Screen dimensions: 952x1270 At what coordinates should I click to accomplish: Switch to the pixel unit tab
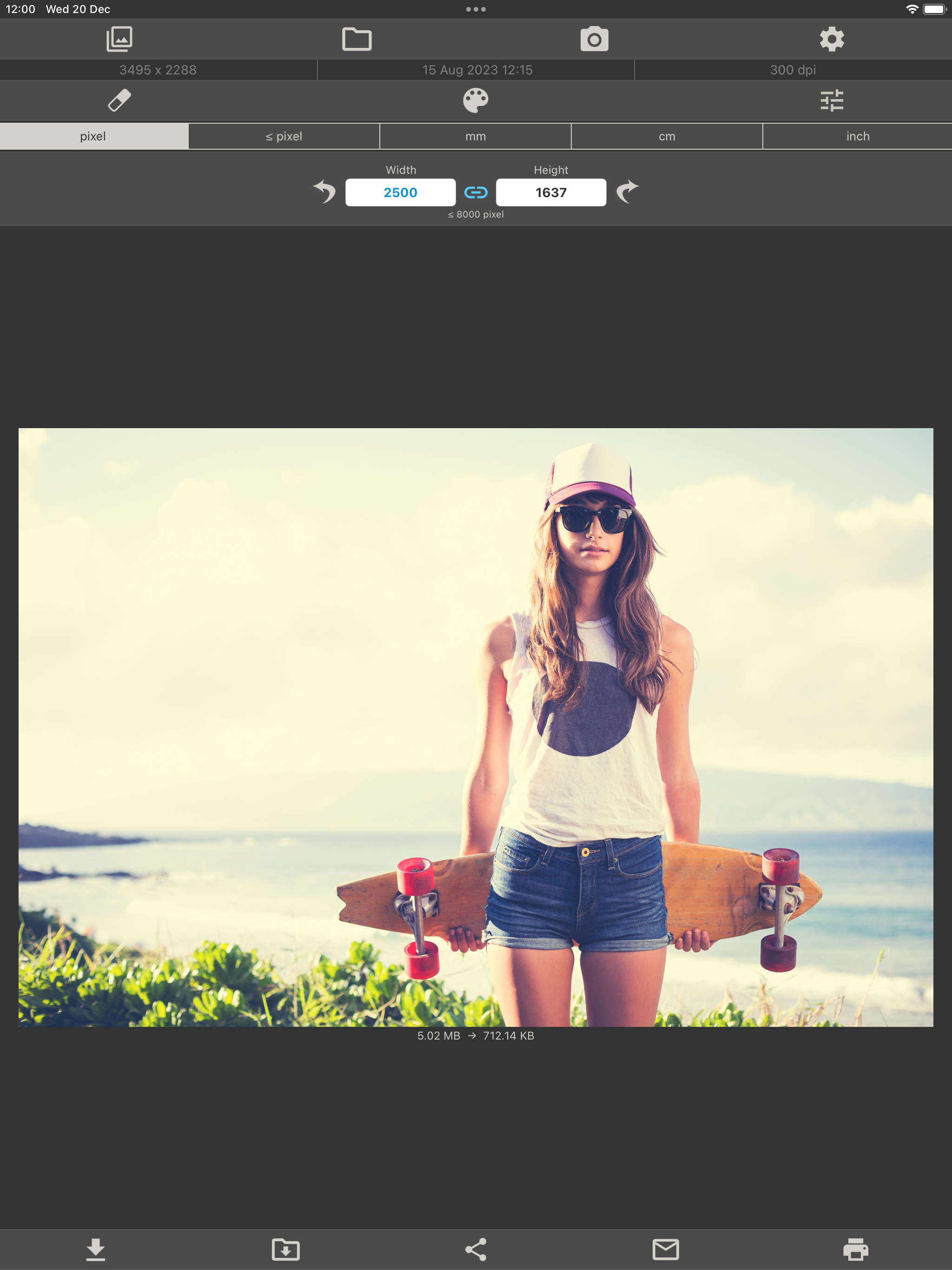coord(93,137)
